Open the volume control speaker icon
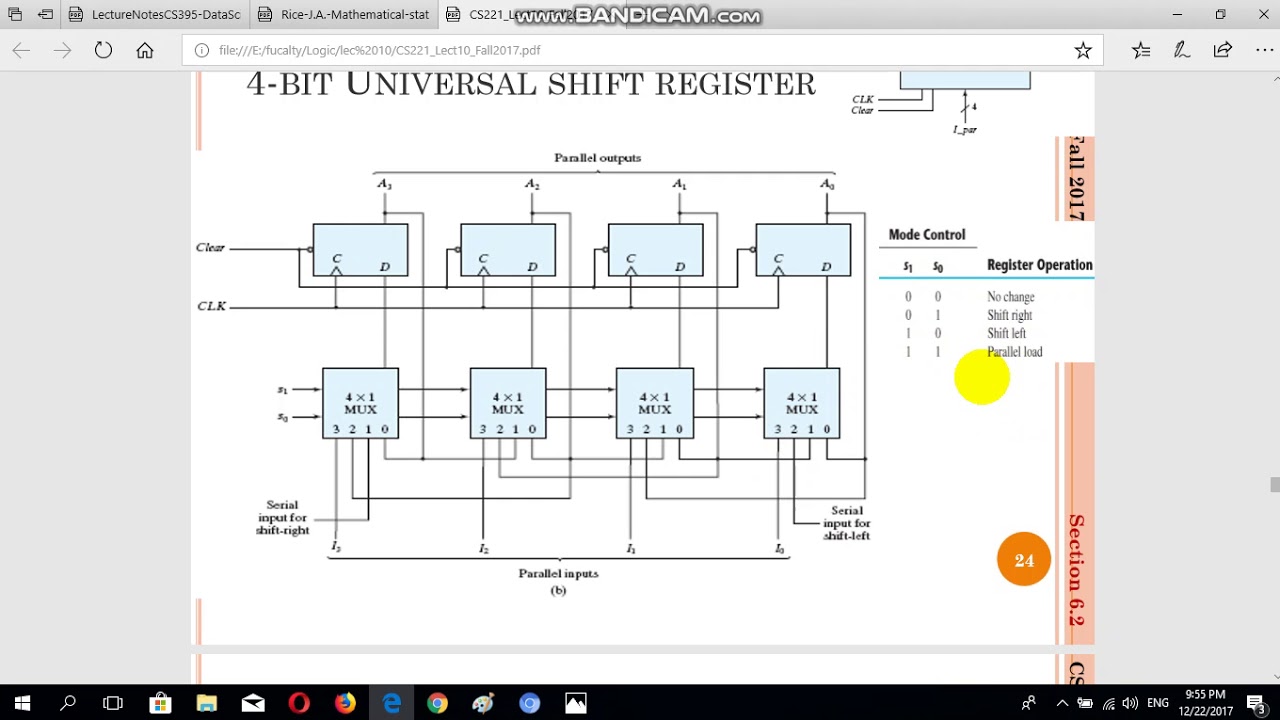The height and width of the screenshot is (720, 1280). coord(1132,703)
